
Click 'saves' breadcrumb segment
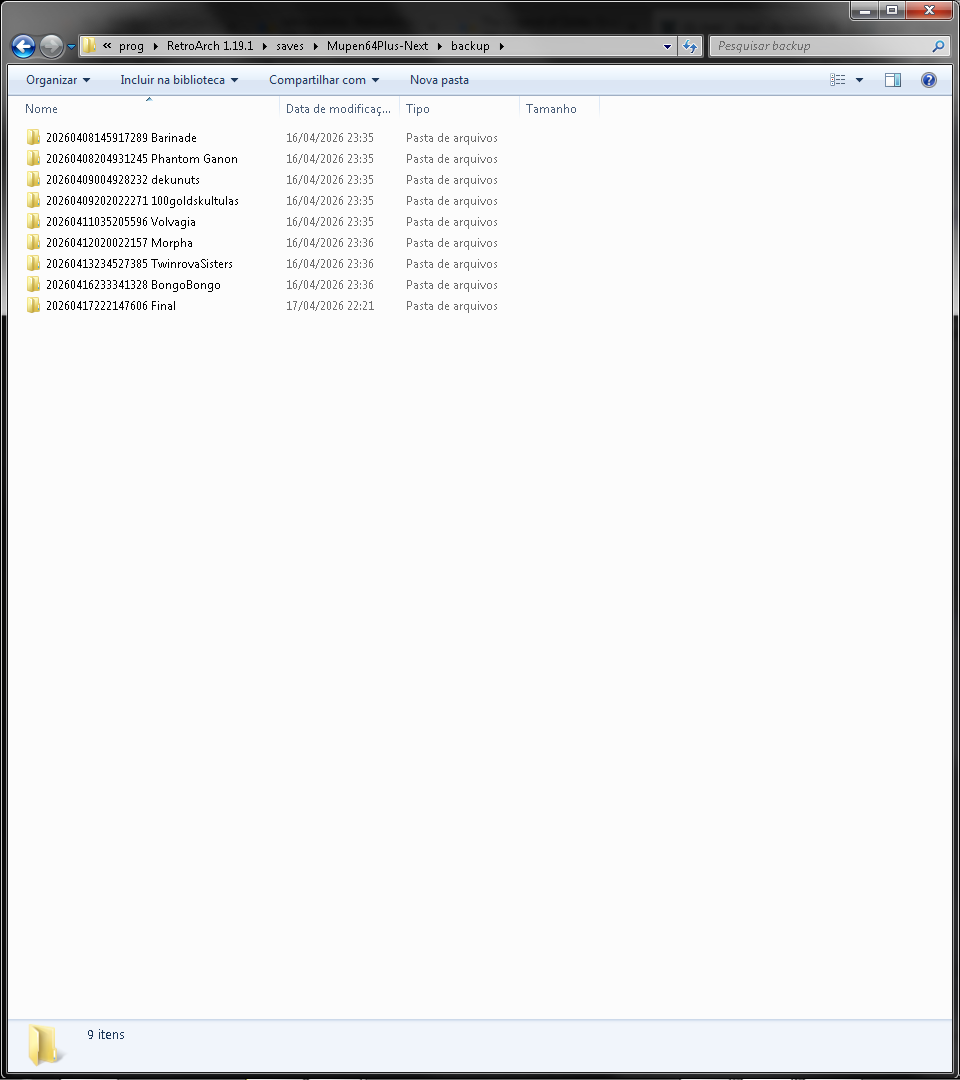point(290,46)
